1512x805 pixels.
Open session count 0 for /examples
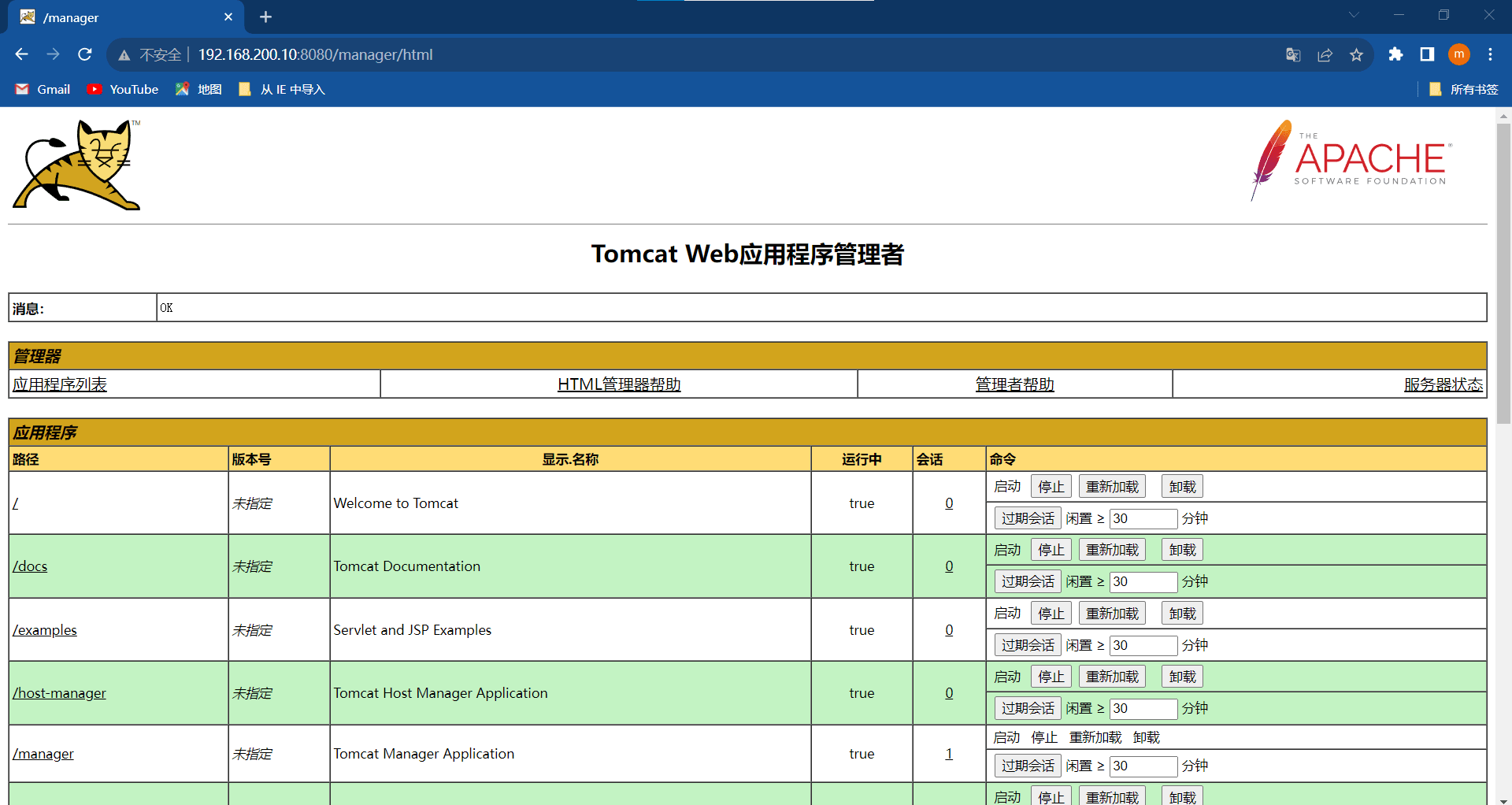(949, 630)
